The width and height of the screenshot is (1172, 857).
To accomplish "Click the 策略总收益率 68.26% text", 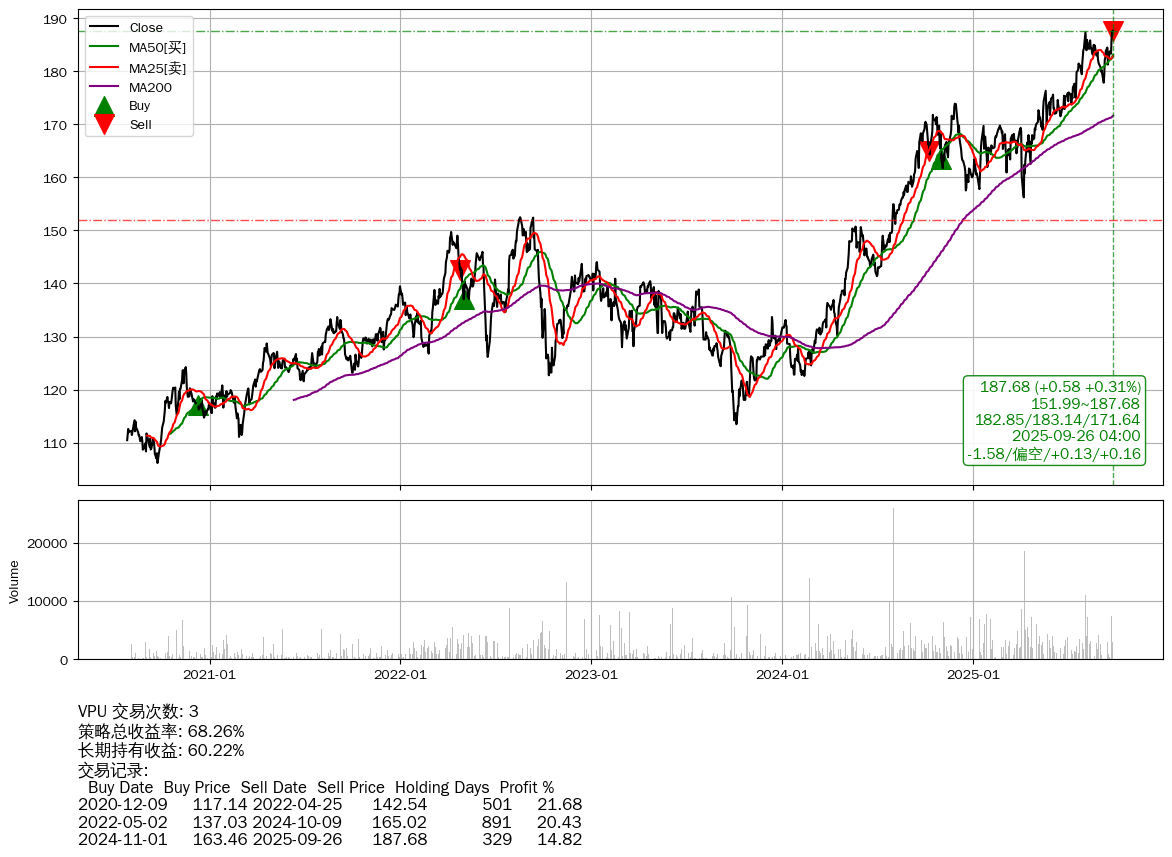I will (161, 732).
